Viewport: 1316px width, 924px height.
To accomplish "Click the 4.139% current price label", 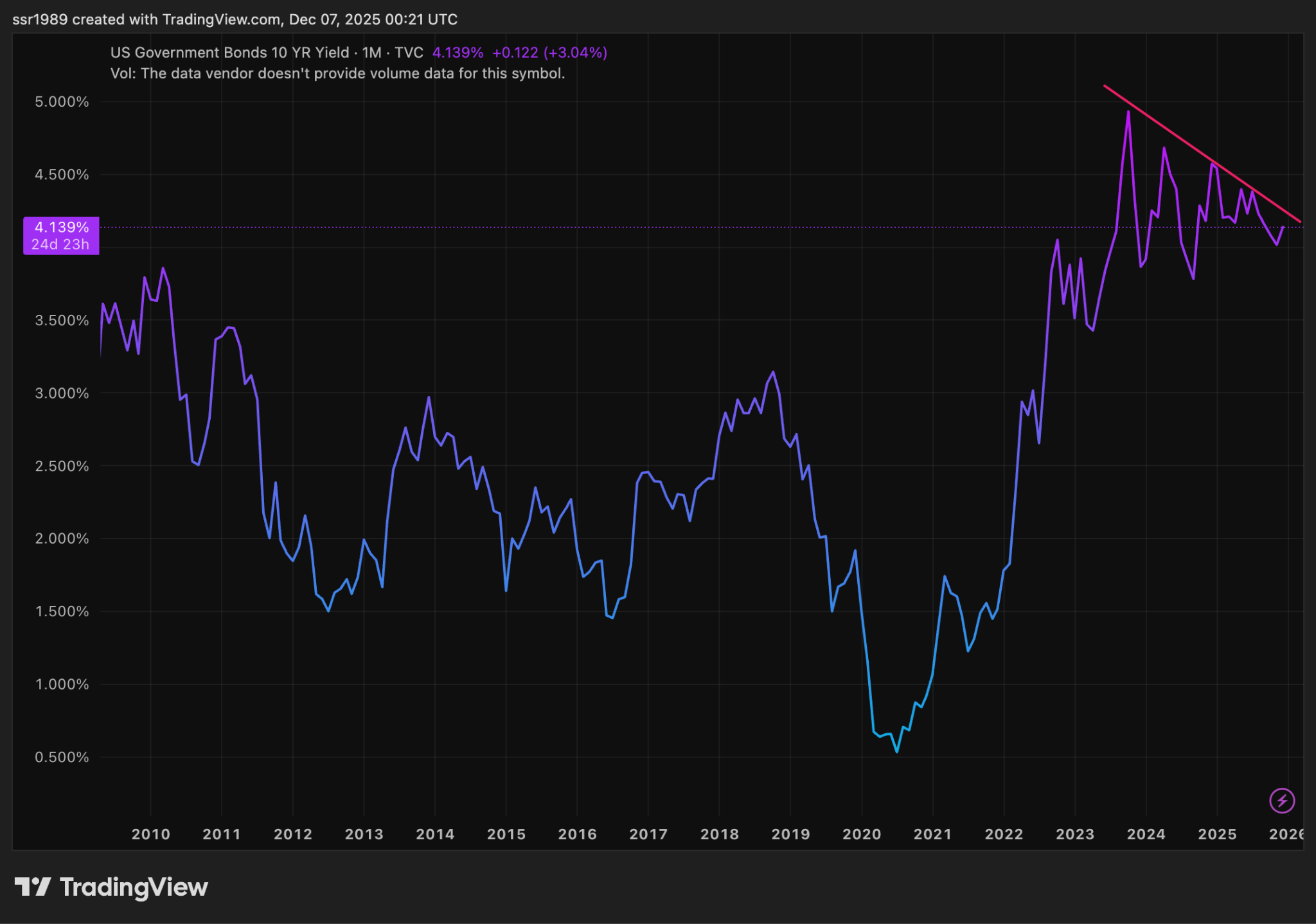I will 62,227.
